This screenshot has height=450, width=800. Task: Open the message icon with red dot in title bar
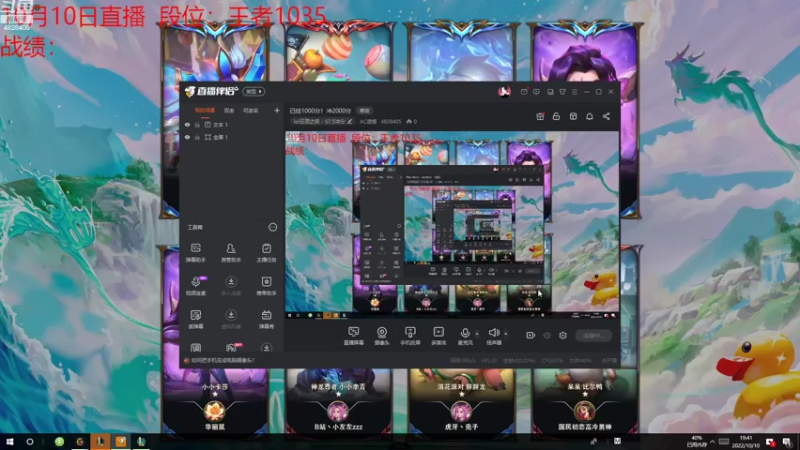[x=524, y=92]
